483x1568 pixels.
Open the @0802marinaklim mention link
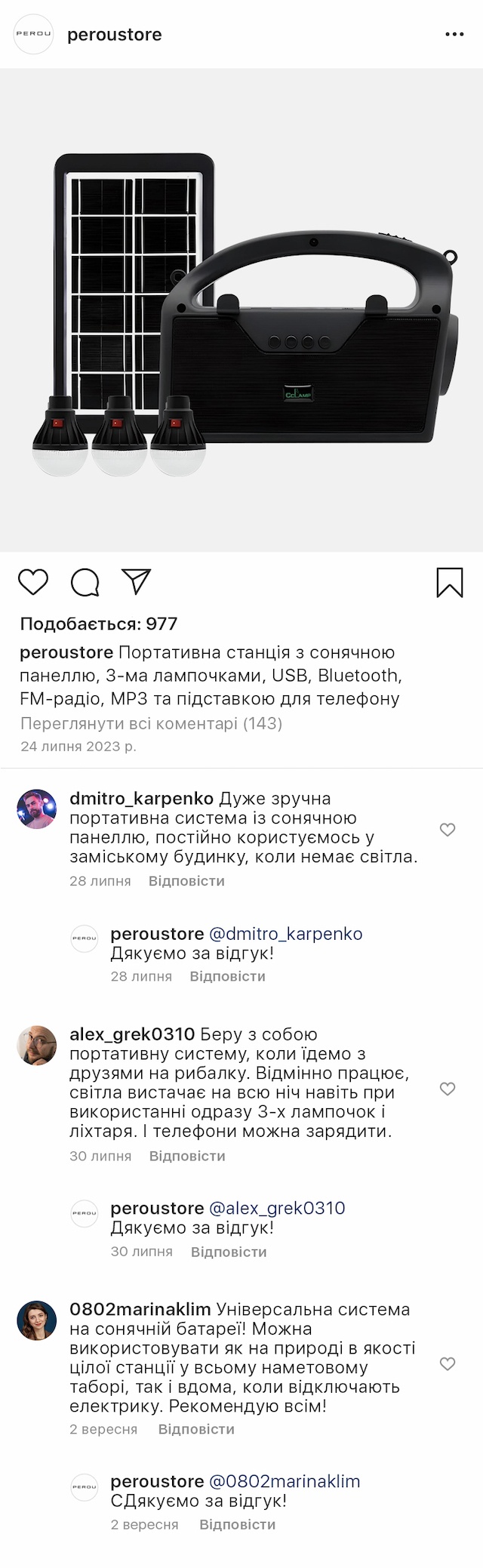pos(285,1481)
